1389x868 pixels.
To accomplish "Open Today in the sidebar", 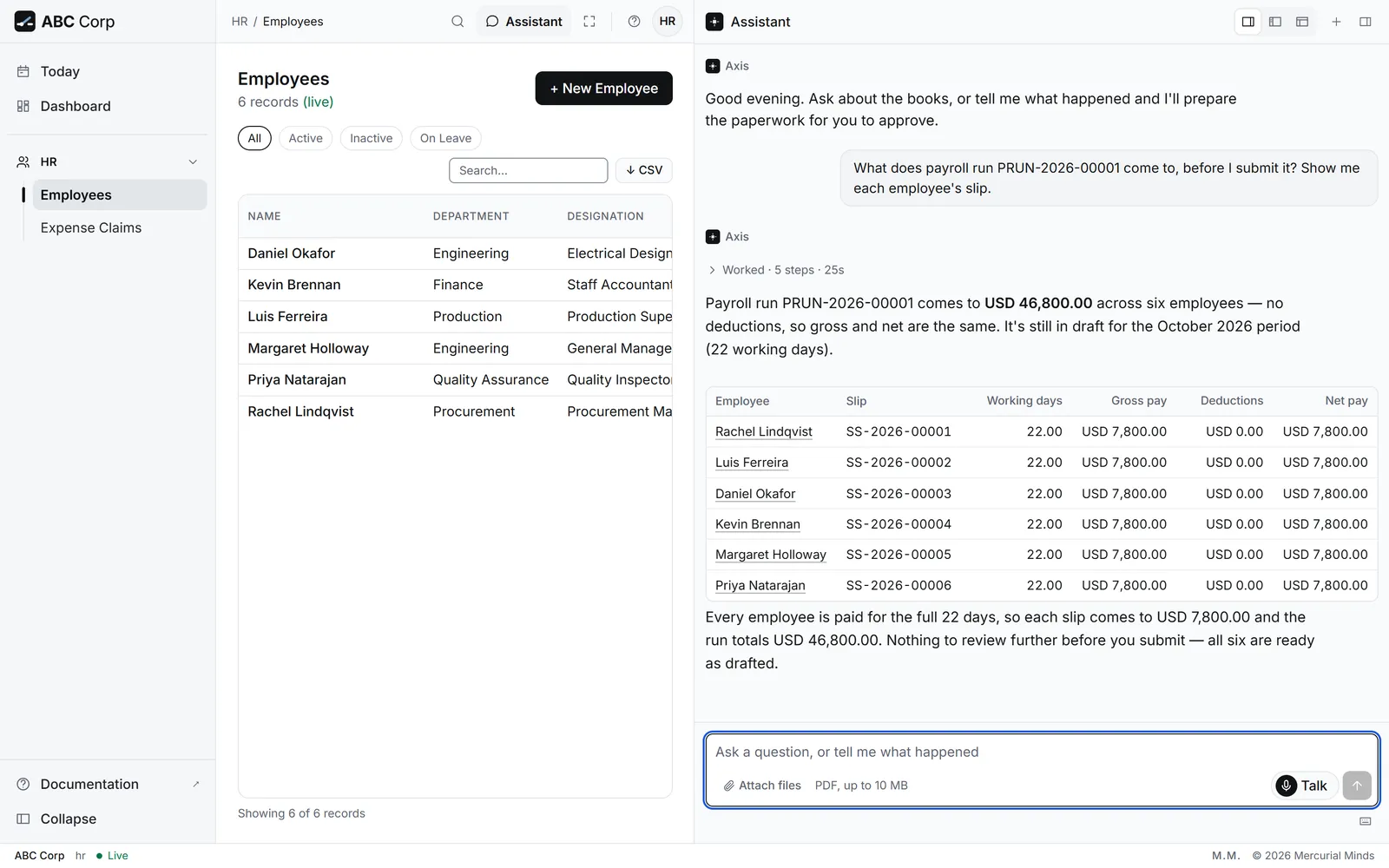I will (108, 71).
